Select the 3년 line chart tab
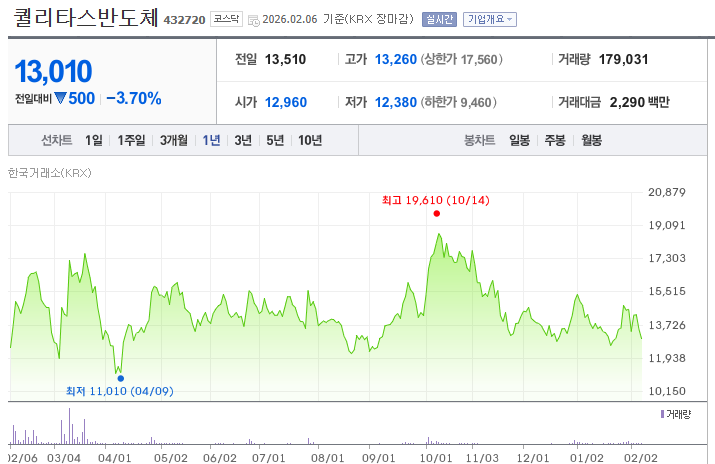This screenshot has height=464, width=715. tap(243, 140)
